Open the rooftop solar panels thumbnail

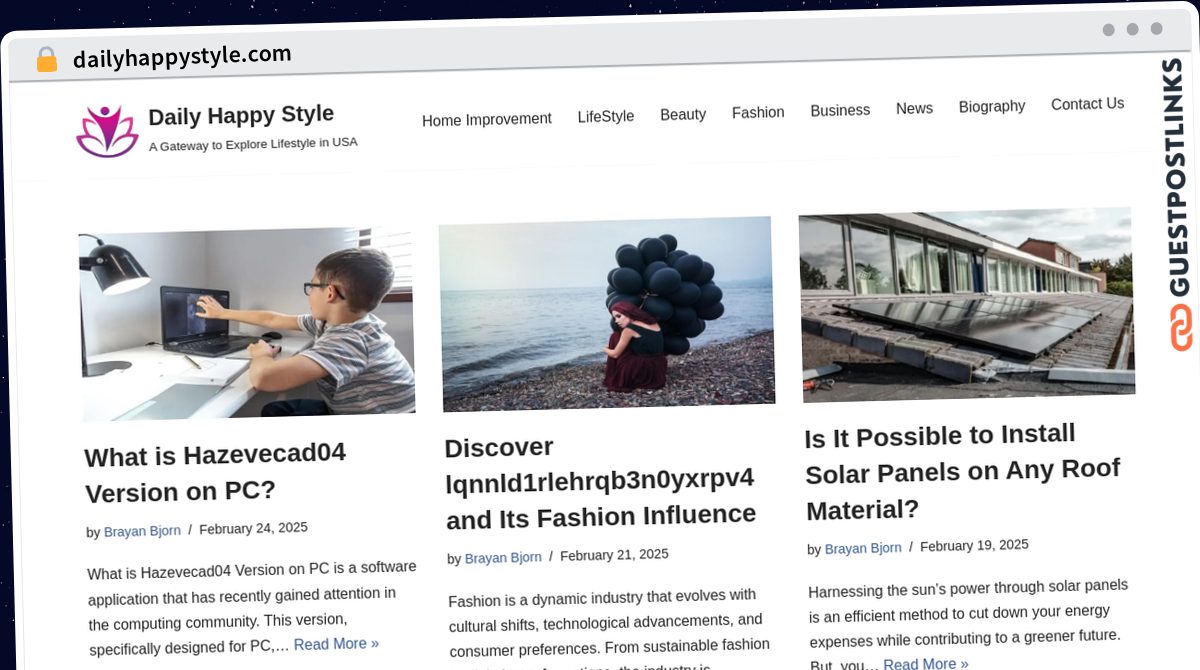point(967,303)
